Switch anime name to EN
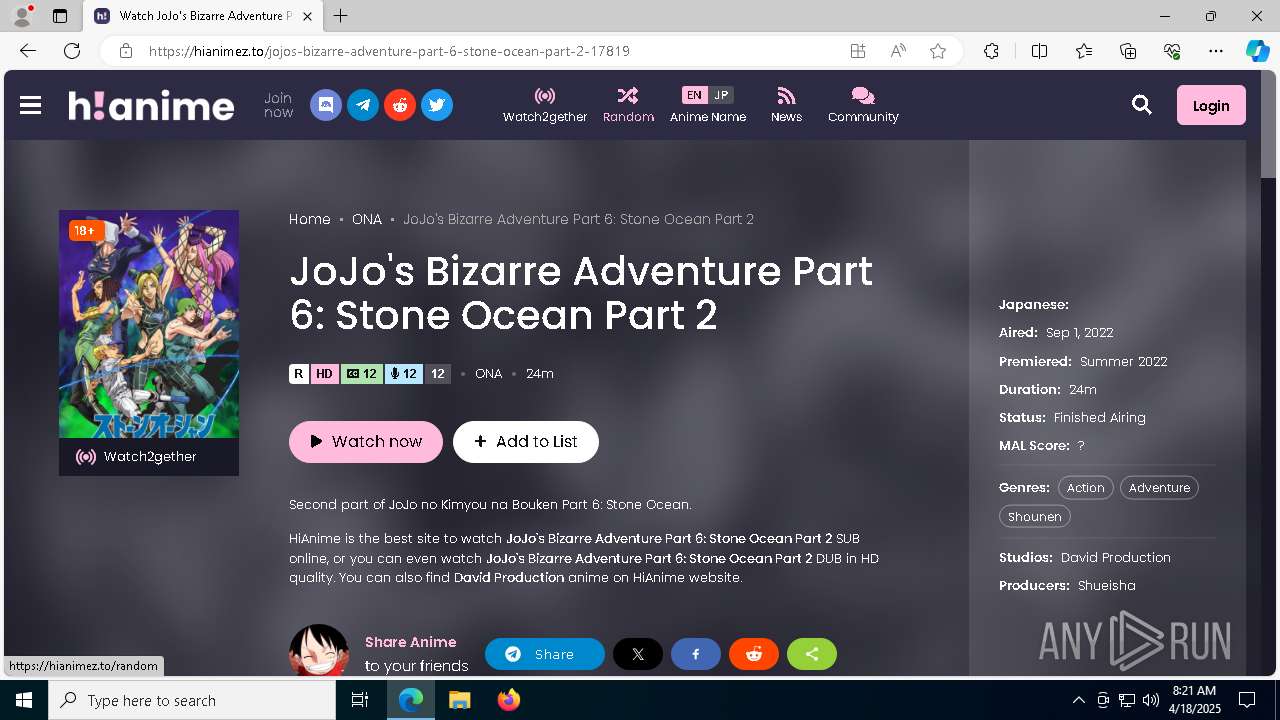1280x720 pixels. point(694,95)
